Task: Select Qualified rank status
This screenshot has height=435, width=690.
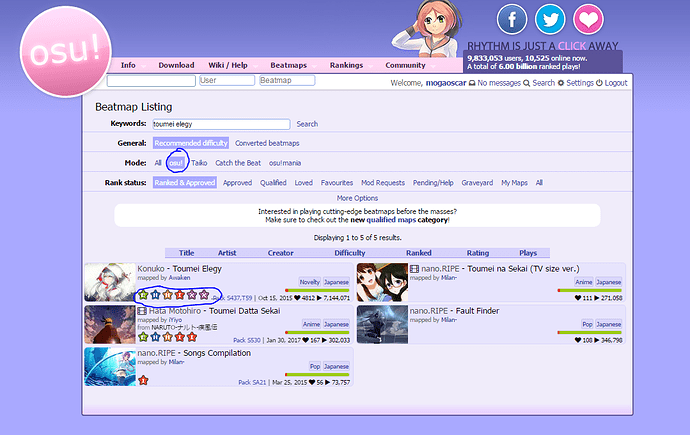Action: (x=273, y=183)
